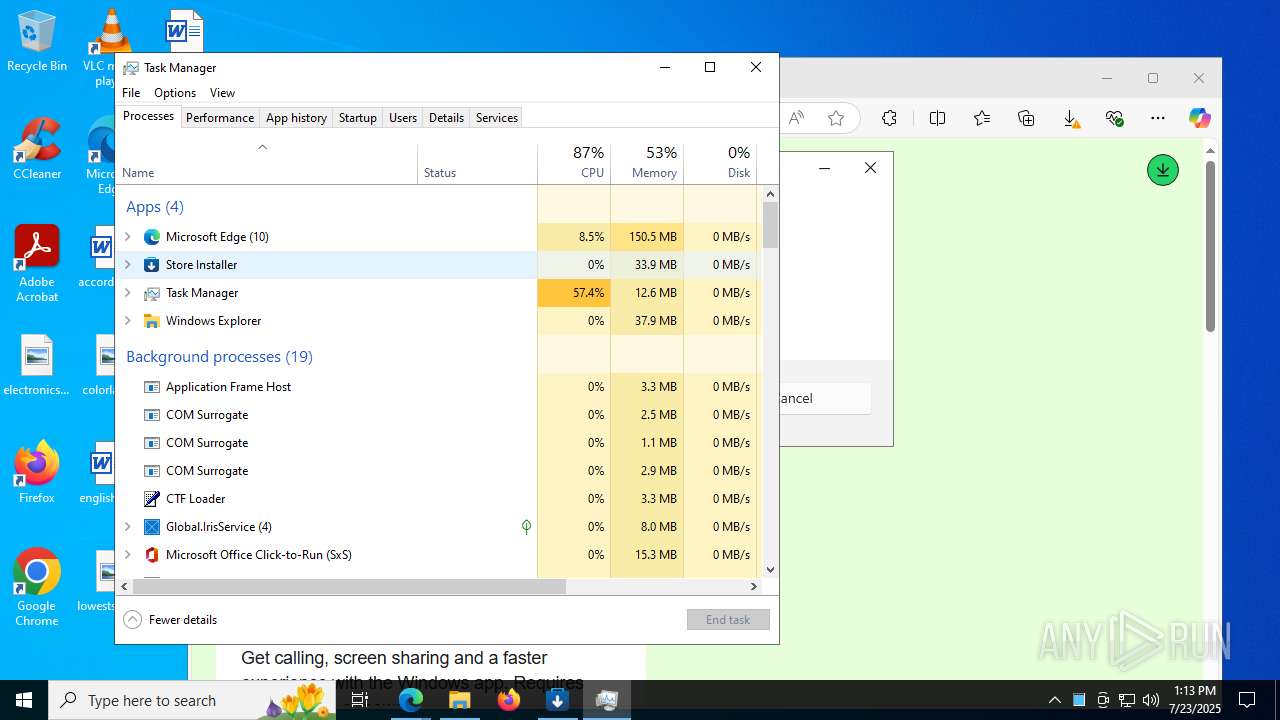This screenshot has width=1280, height=720.
Task: Open Windows Start menu
Action: coord(24,700)
